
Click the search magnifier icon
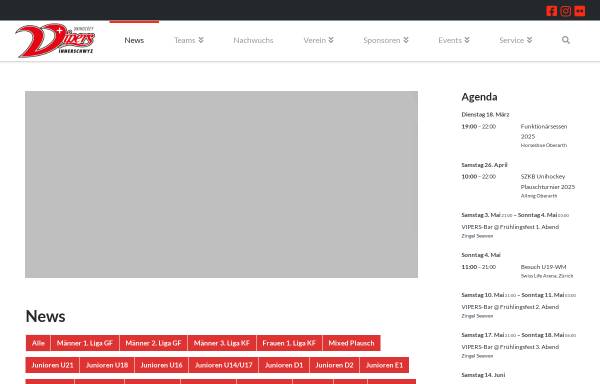tap(566, 40)
